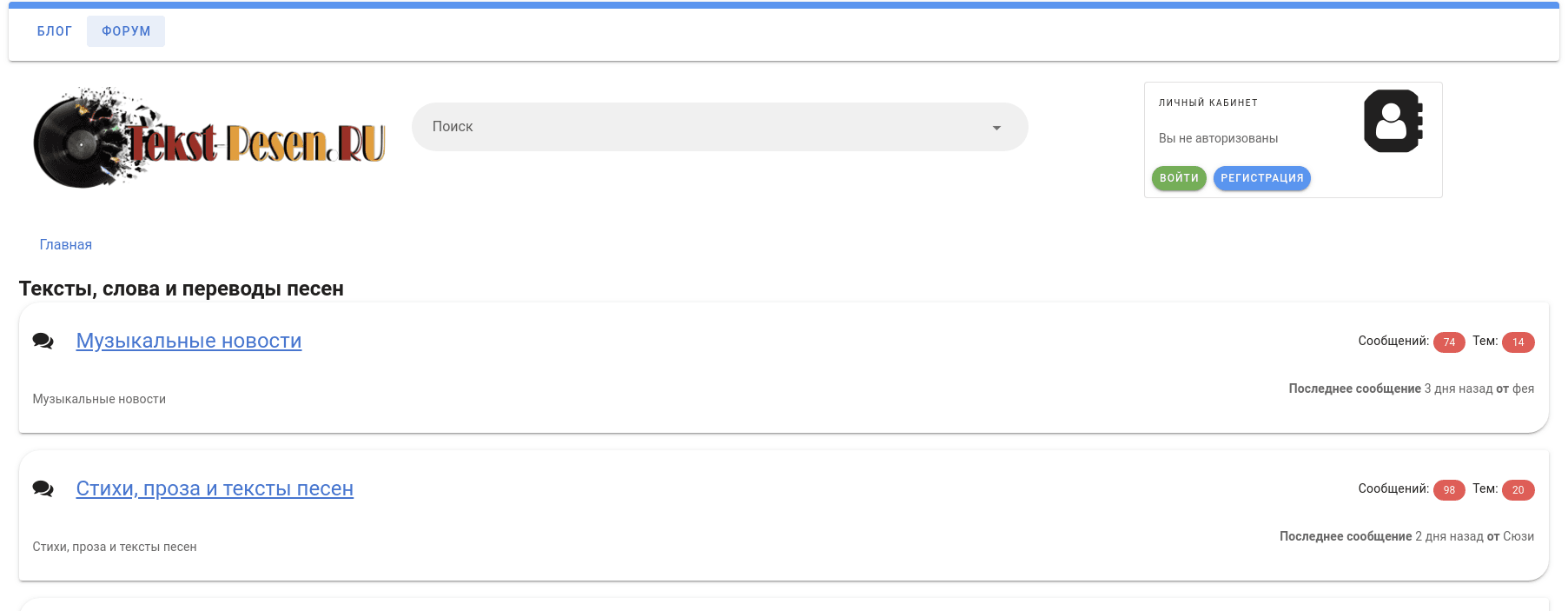Click chat bubbles icon beside Стихи, проза
The height and width of the screenshot is (611, 1568).
coord(43,488)
